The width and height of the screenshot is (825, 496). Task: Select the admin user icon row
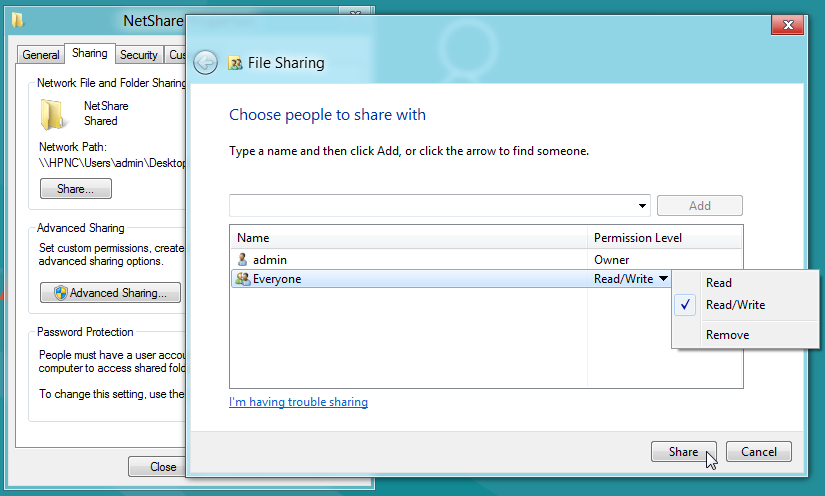click(x=241, y=260)
